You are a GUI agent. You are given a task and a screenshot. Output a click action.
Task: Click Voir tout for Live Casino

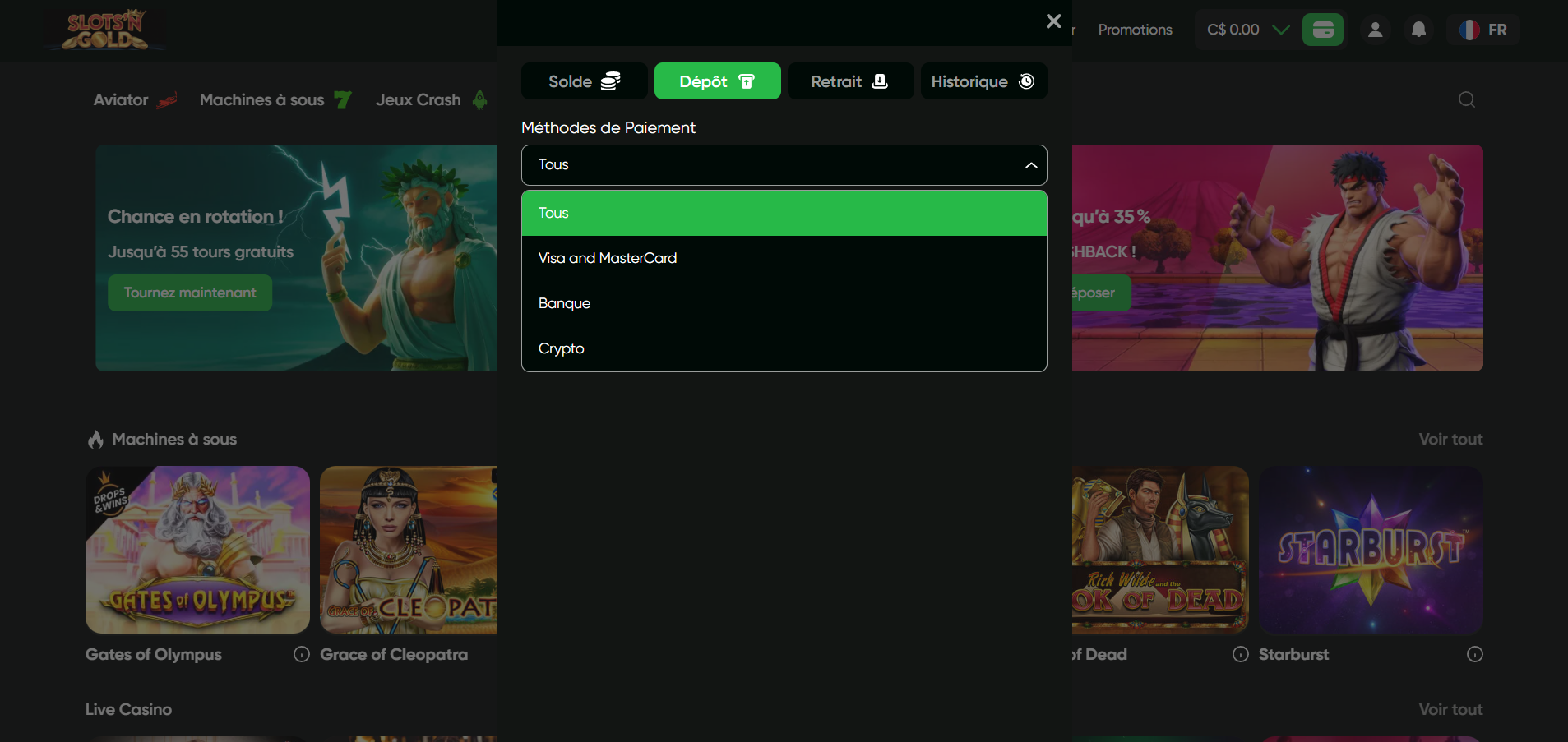pyautogui.click(x=1450, y=710)
